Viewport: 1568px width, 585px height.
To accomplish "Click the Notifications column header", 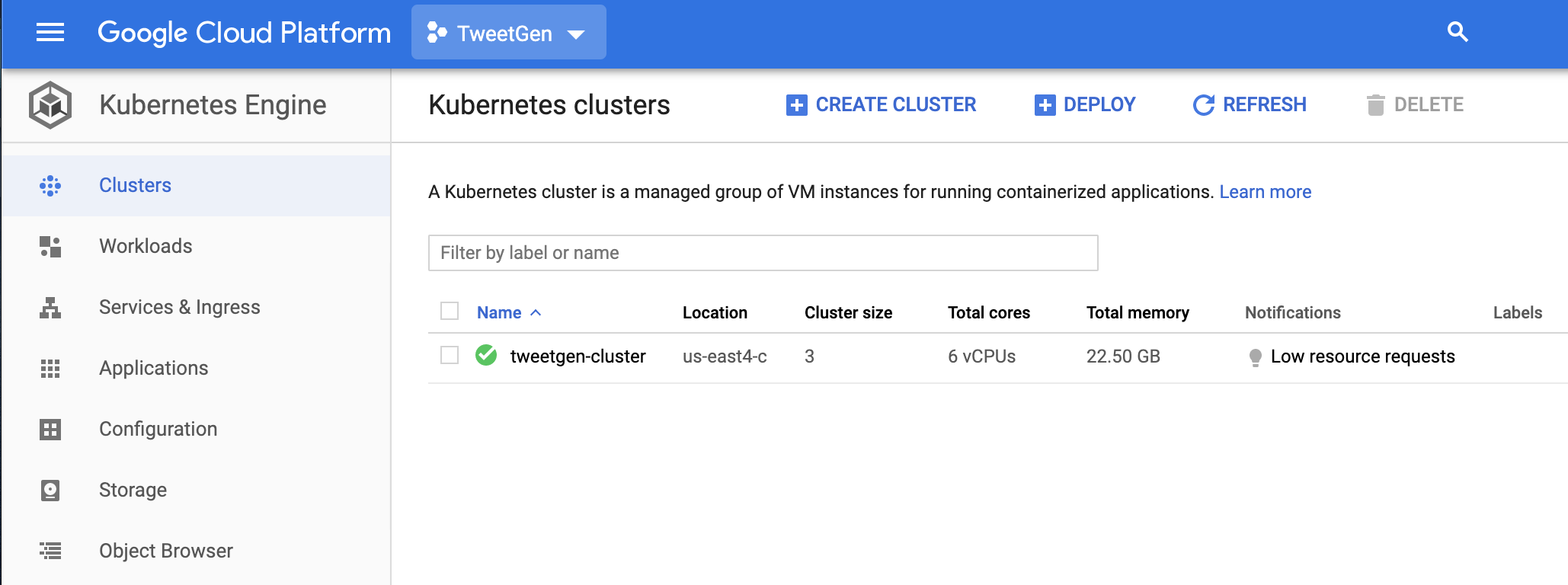I will click(1293, 312).
